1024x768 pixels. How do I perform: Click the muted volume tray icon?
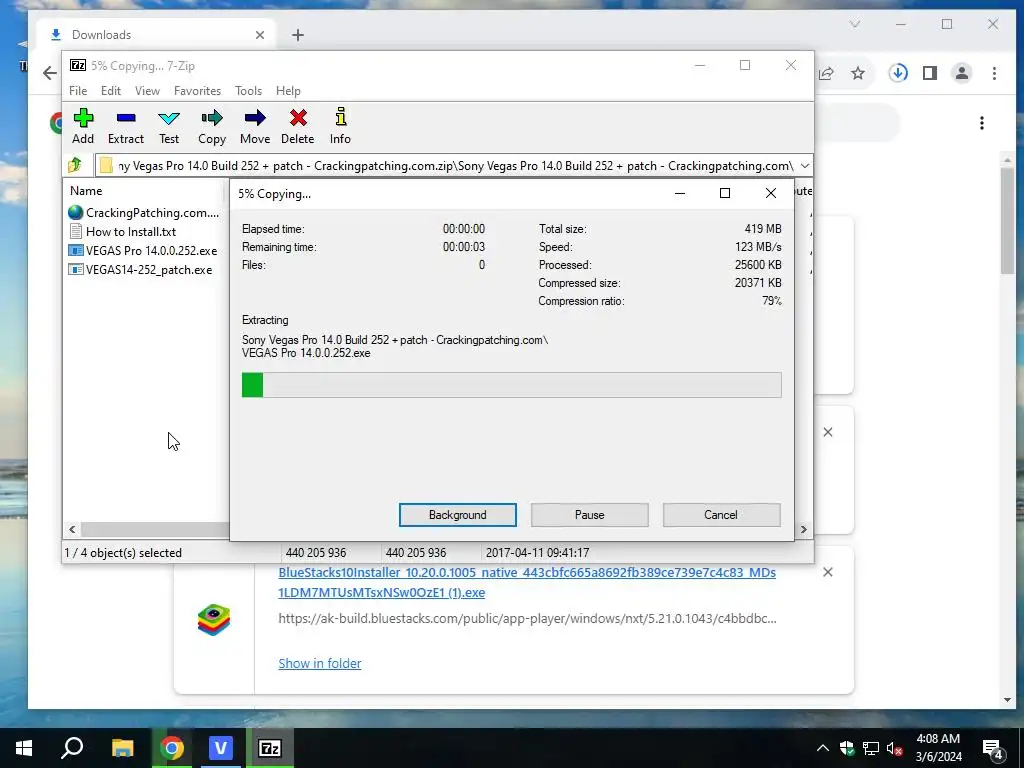coord(895,748)
